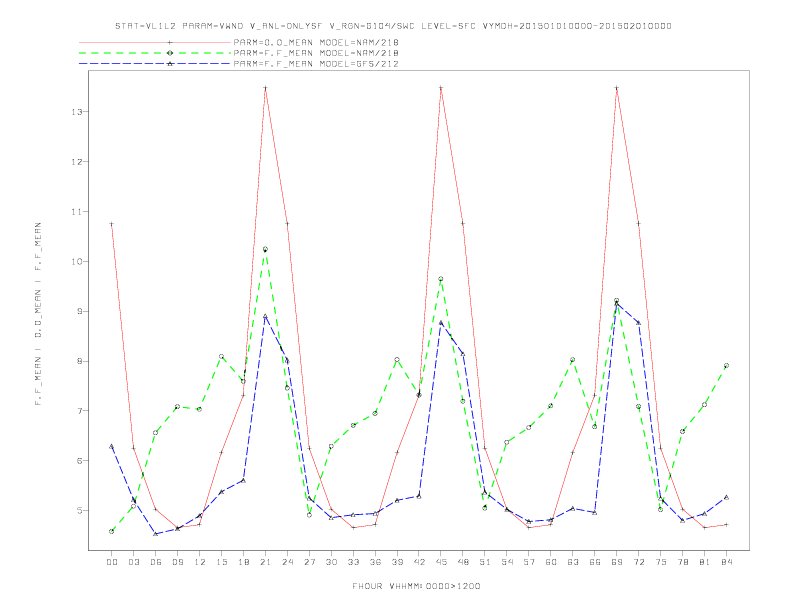
Task: Select legend label PARM=F.F_MEAN MODEL=NAM/218
Action: pyautogui.click(x=316, y=53)
